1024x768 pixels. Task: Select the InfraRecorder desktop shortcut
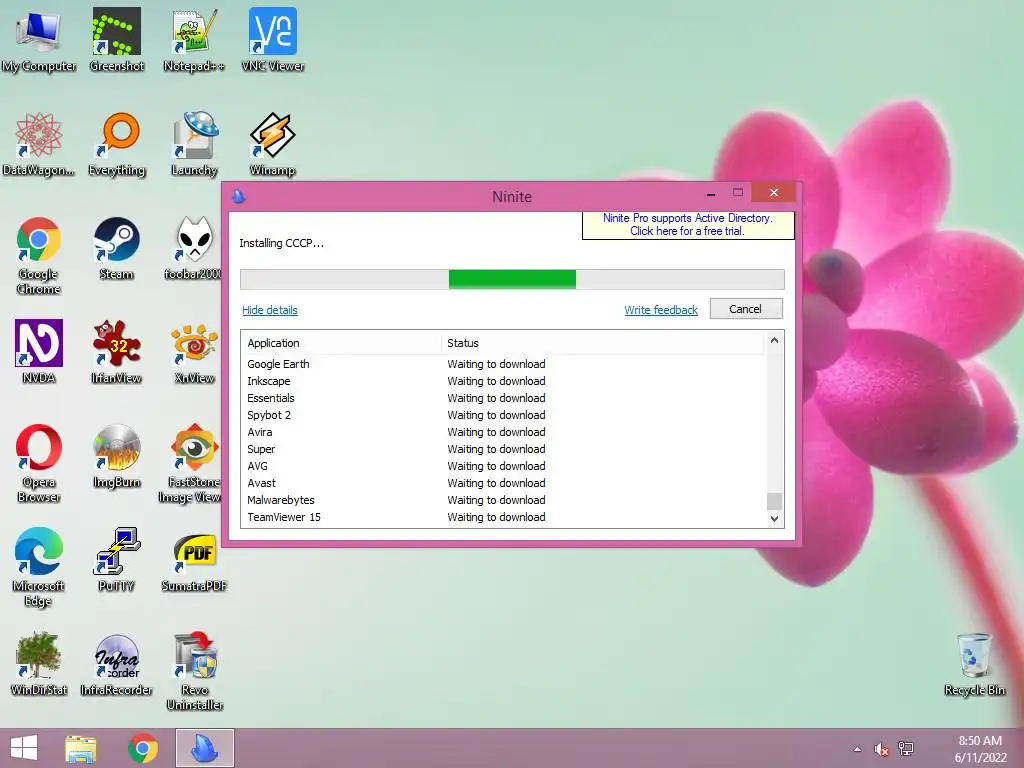point(116,664)
